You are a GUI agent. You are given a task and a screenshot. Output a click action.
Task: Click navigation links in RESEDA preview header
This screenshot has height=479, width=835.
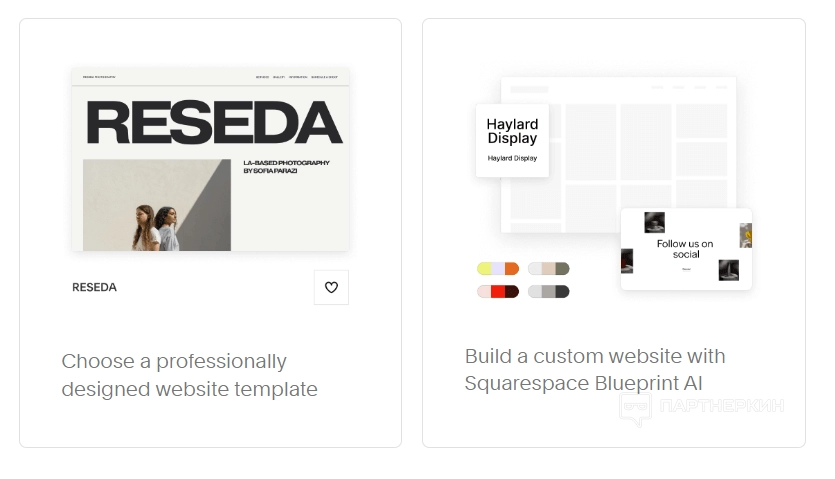click(296, 77)
